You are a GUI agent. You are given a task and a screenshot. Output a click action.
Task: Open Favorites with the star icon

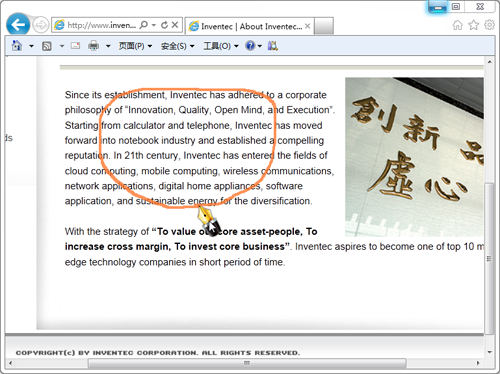pos(474,25)
